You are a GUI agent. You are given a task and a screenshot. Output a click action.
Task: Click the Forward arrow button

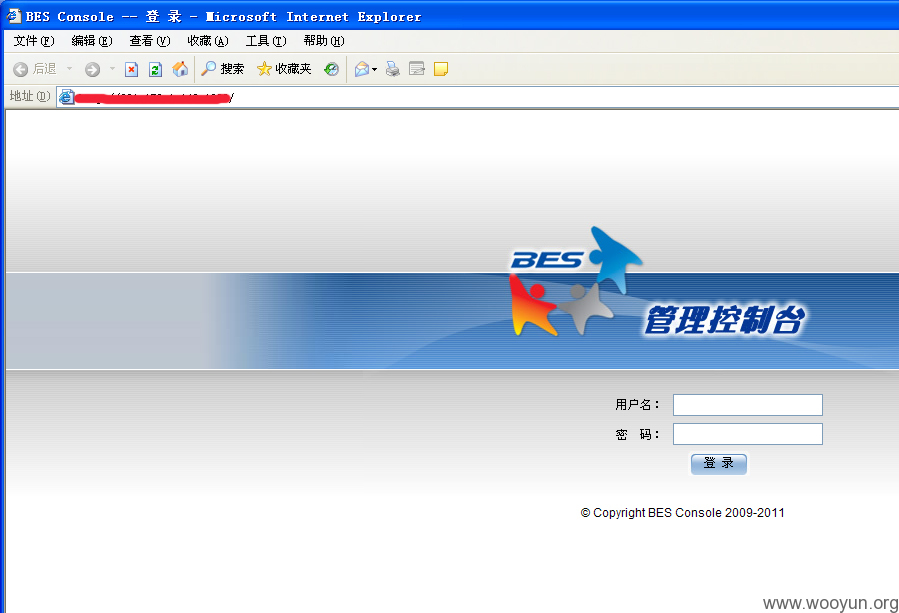tap(92, 69)
